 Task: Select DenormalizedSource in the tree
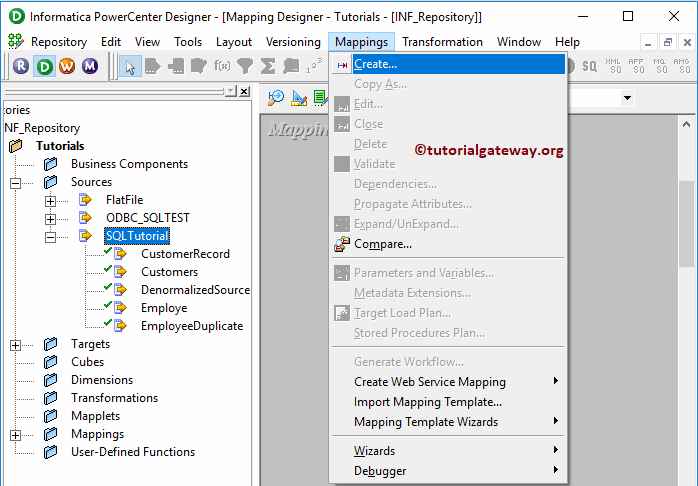[195, 290]
